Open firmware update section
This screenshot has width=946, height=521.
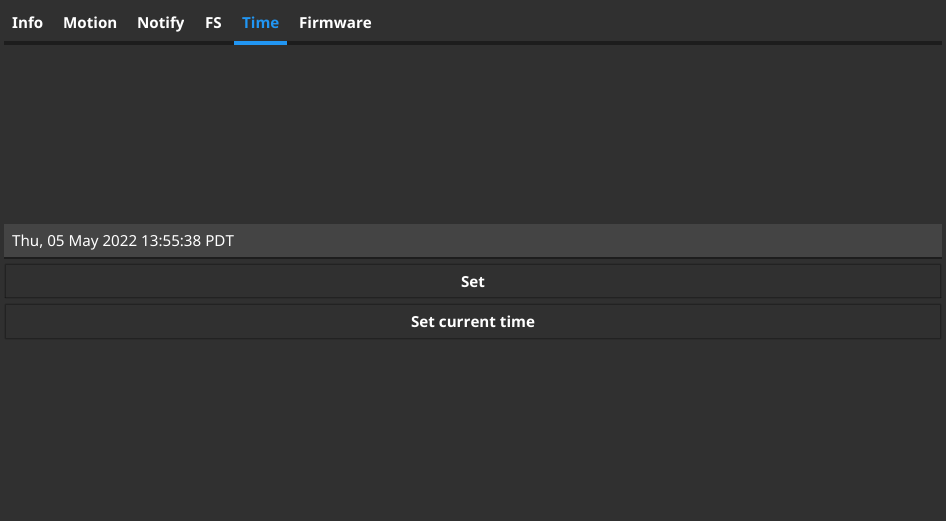[335, 22]
